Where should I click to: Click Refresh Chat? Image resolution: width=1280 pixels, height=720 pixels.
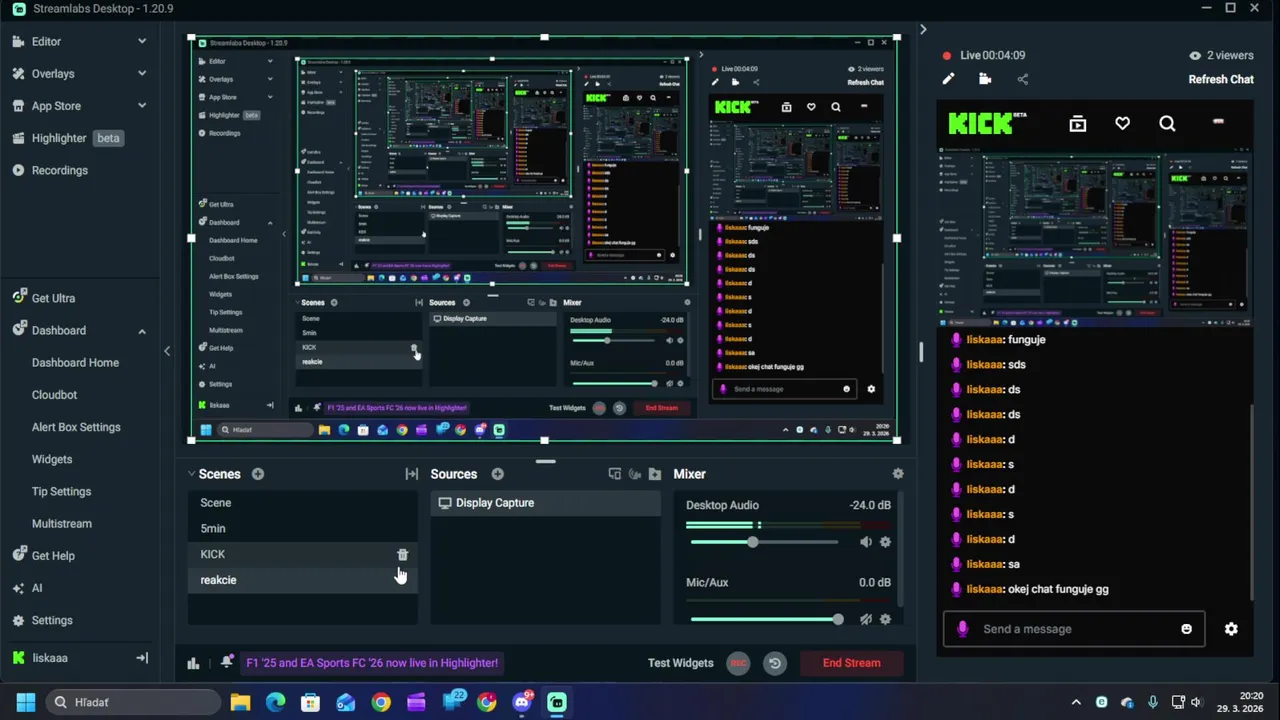[x=1220, y=79]
